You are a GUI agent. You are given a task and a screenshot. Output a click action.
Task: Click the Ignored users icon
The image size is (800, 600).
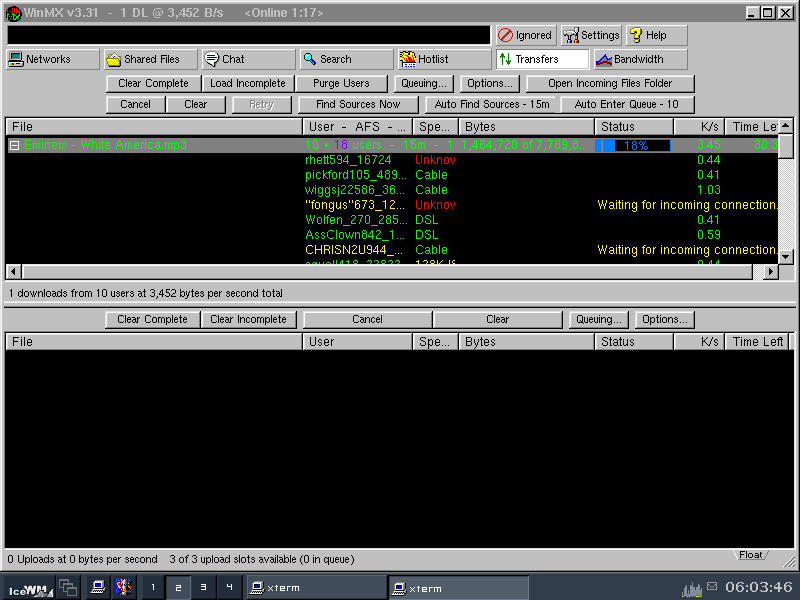click(506, 35)
